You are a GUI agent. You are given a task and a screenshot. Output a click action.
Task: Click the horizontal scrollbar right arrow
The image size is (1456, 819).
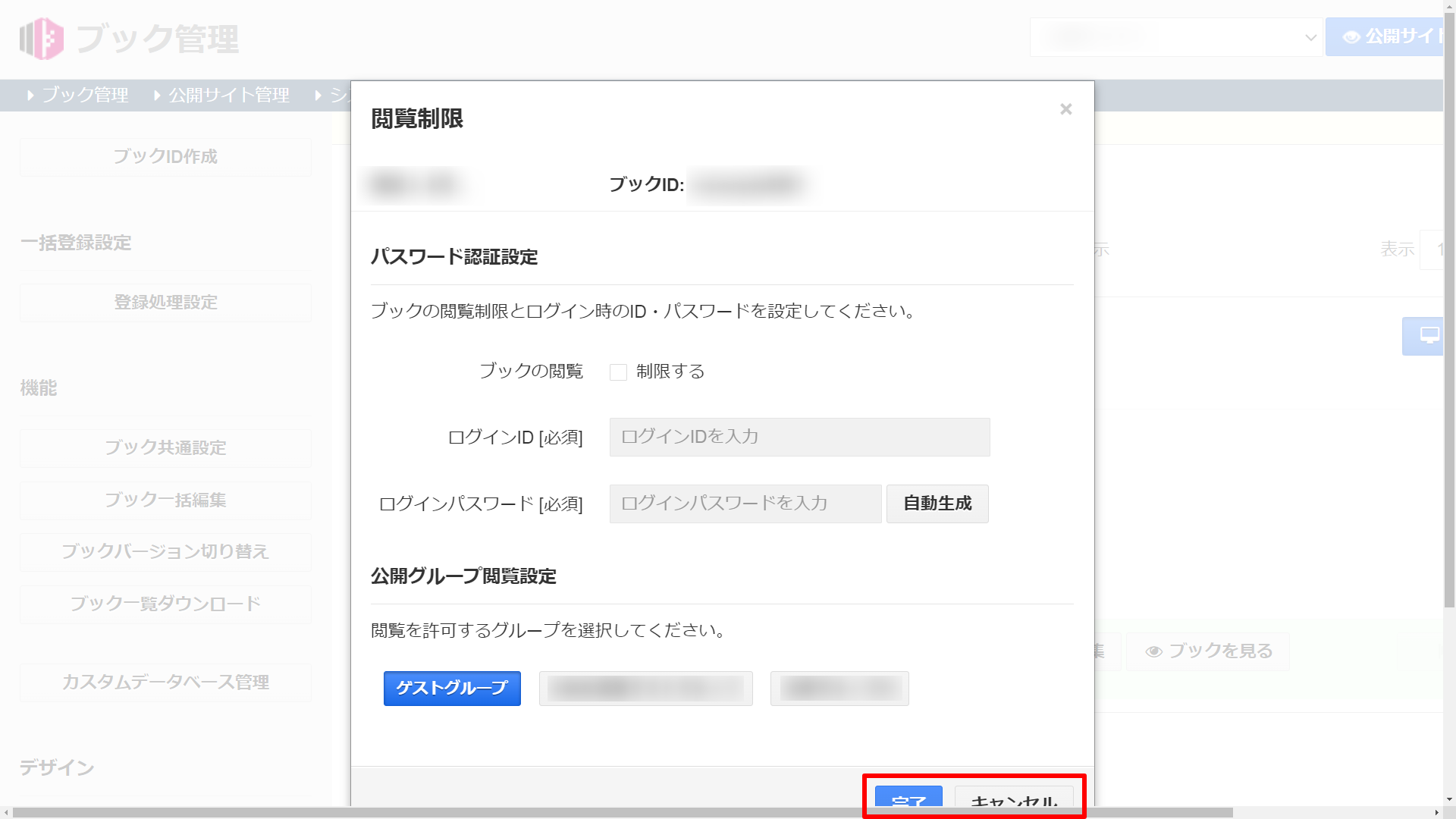[x=1437, y=813]
